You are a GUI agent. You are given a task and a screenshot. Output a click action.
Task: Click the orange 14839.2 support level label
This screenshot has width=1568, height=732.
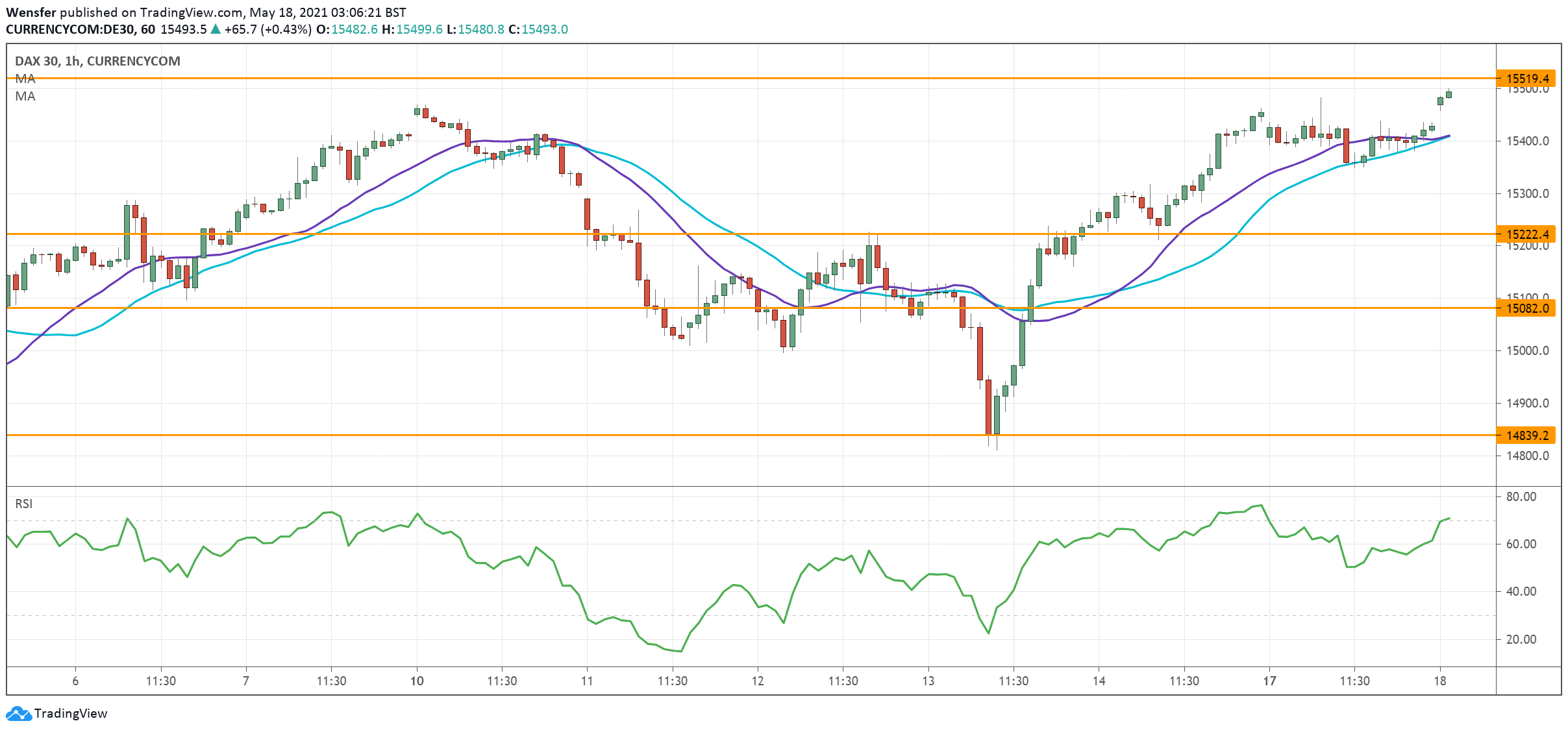[1526, 435]
